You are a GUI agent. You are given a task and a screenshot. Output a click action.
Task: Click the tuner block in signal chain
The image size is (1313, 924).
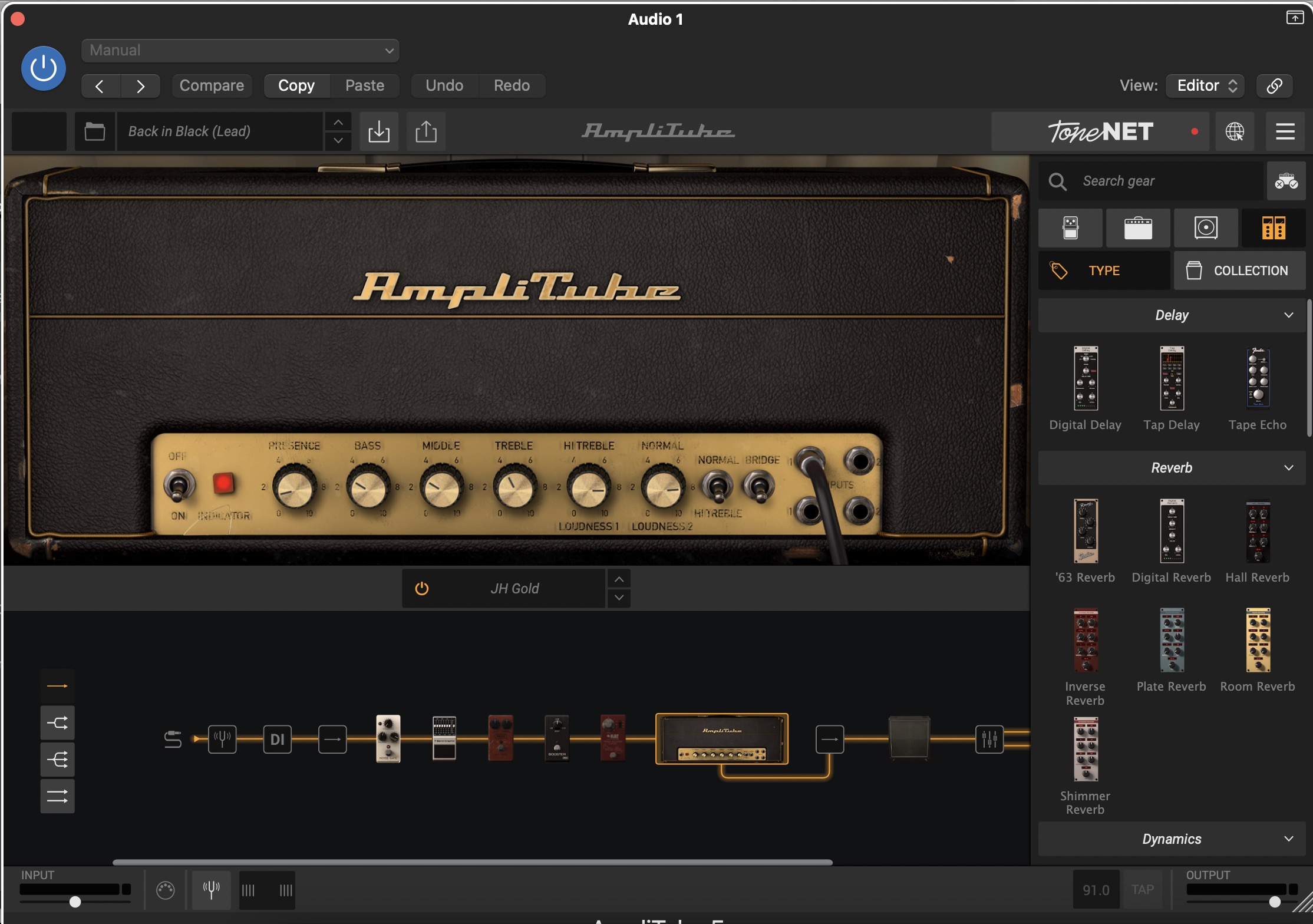[x=222, y=739]
